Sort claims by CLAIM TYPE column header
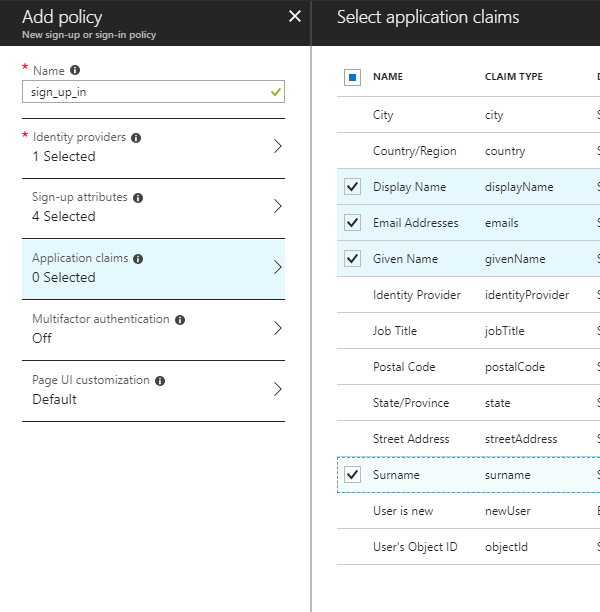 tap(513, 77)
